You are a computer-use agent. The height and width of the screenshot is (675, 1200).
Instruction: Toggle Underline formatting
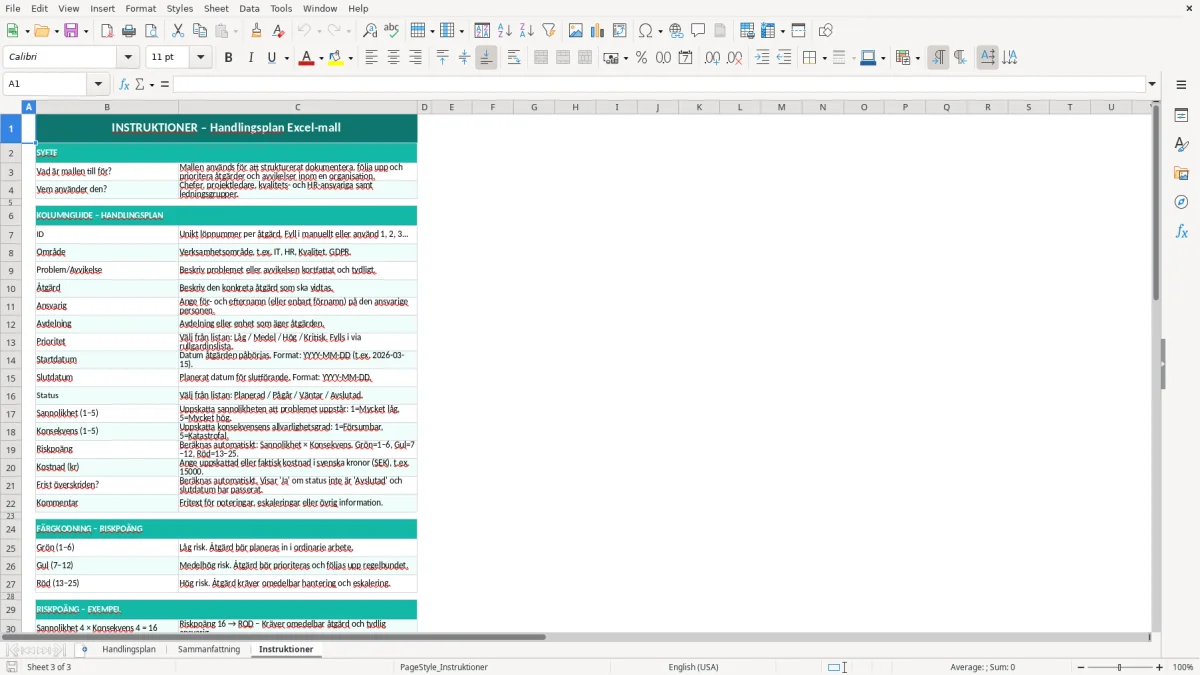pyautogui.click(x=271, y=58)
